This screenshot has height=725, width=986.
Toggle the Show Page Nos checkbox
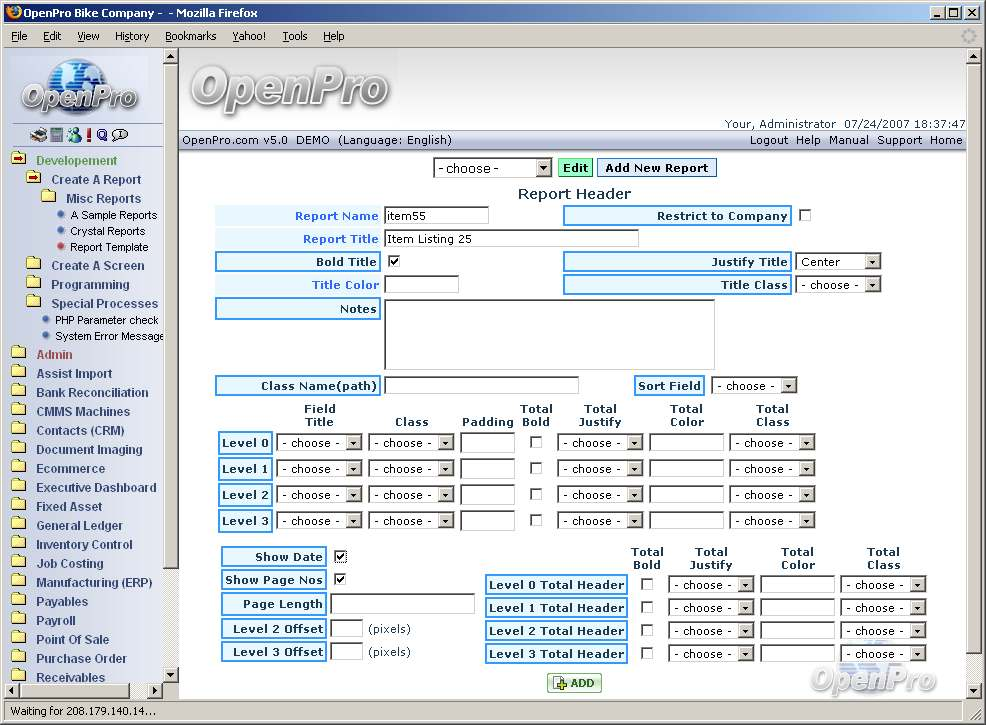point(340,579)
